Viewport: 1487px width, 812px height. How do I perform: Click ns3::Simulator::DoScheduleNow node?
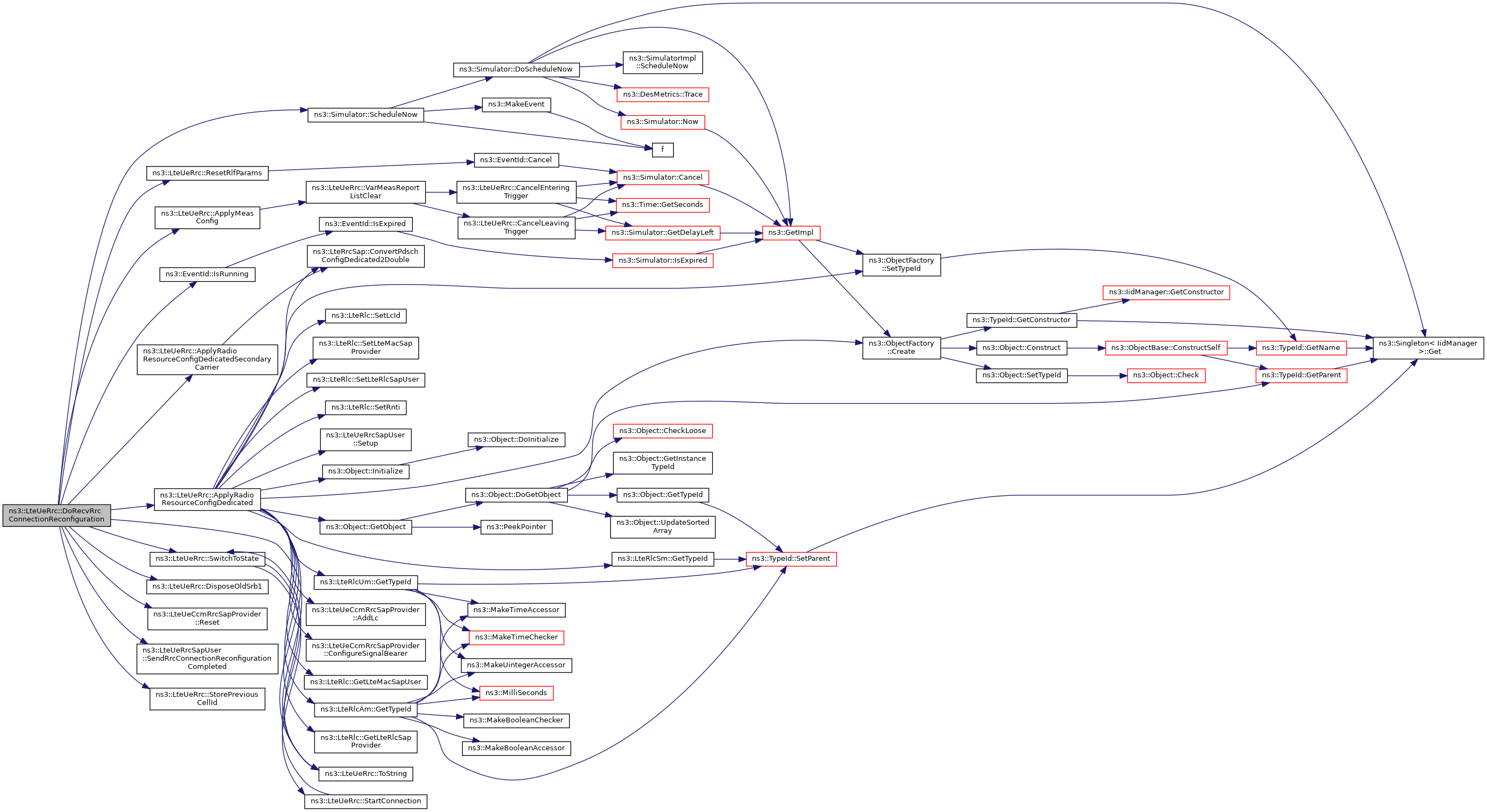(x=516, y=69)
